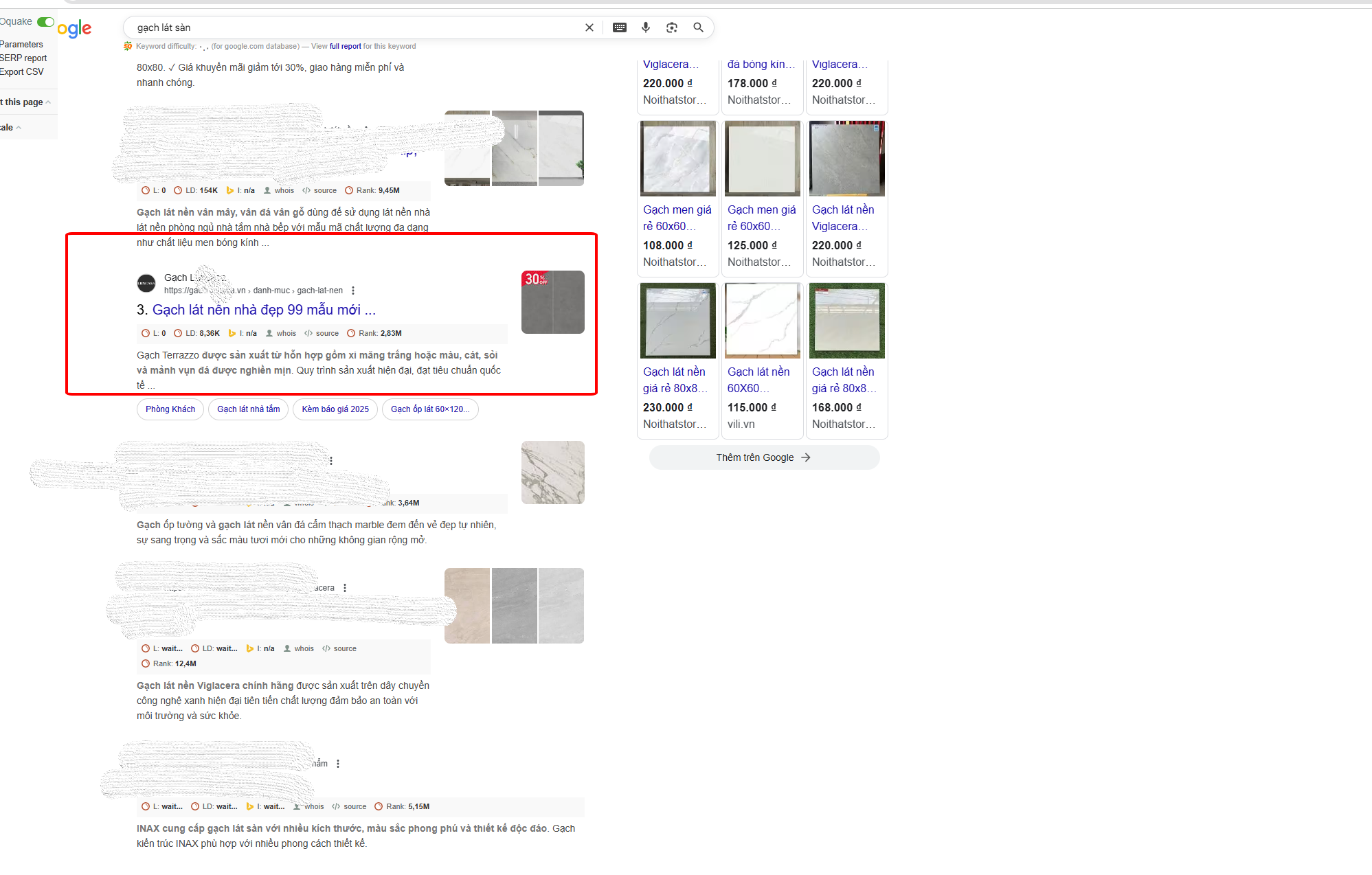Open search by image camera icon
1372x875 pixels.
coord(671,27)
